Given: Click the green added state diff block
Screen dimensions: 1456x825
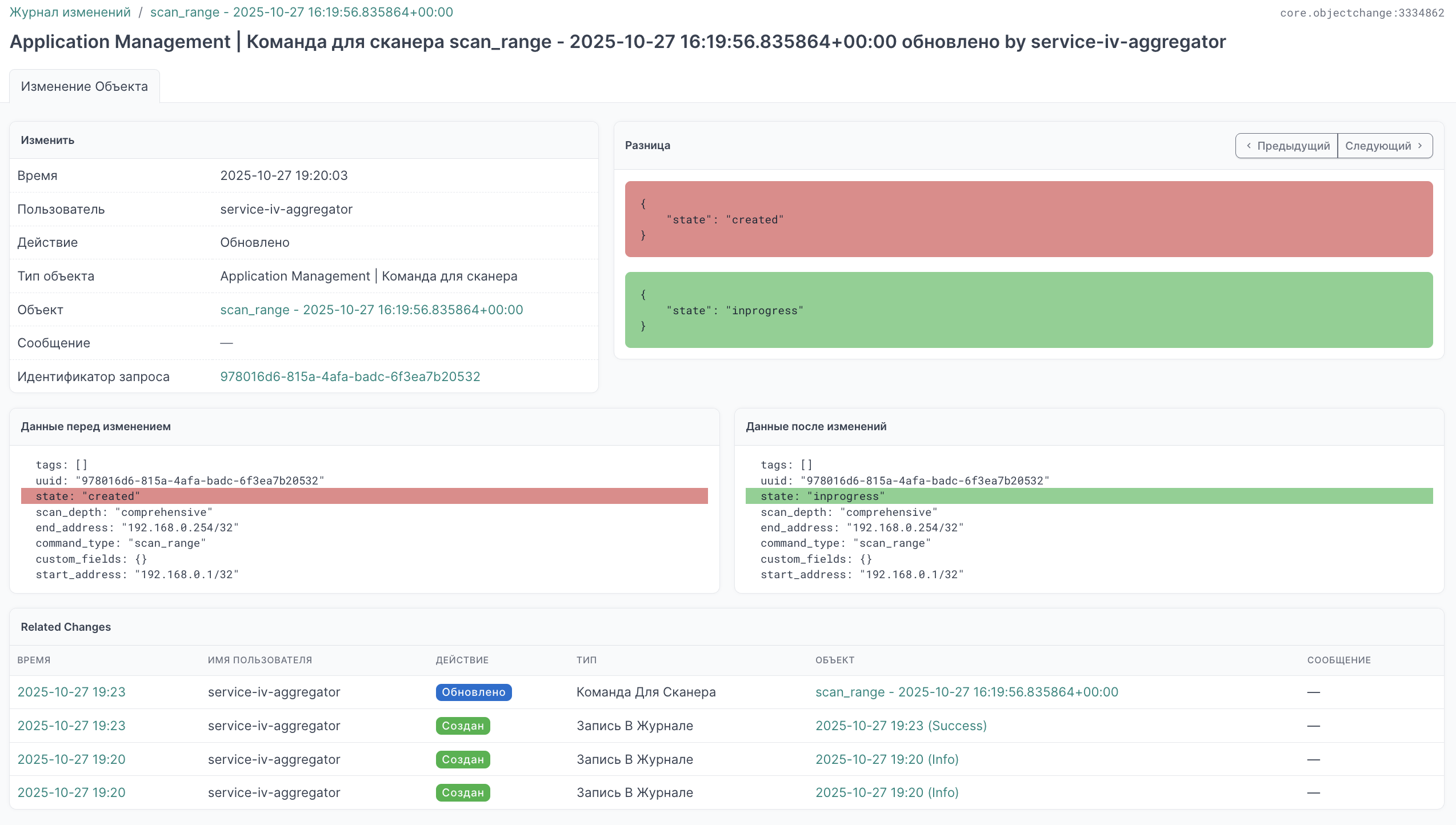Looking at the screenshot, I should click(x=1029, y=310).
